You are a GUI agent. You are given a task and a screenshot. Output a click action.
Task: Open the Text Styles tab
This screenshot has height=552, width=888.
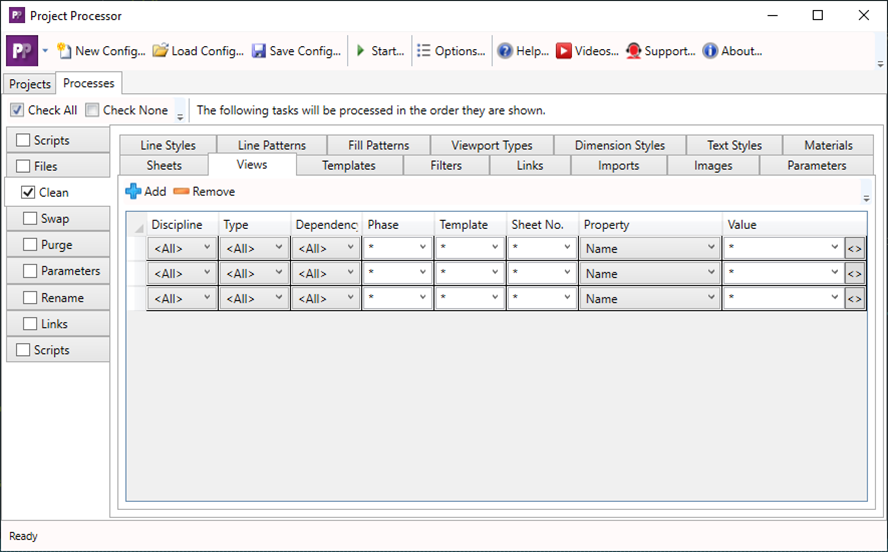(735, 146)
